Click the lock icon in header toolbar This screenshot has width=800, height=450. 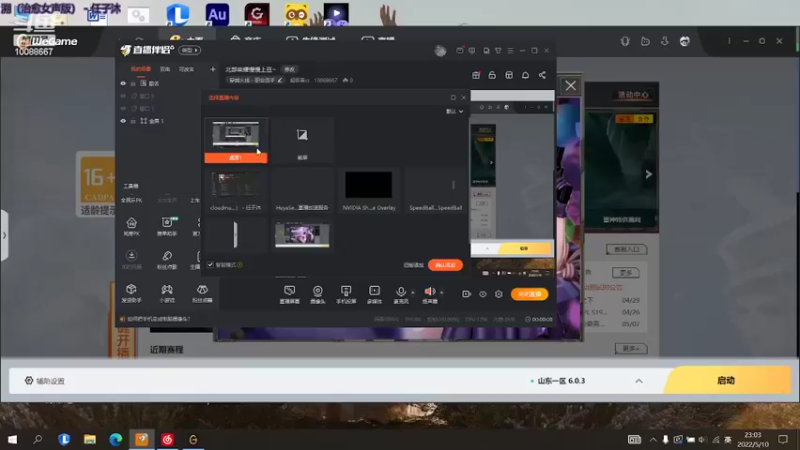pyautogui.click(x=492, y=75)
